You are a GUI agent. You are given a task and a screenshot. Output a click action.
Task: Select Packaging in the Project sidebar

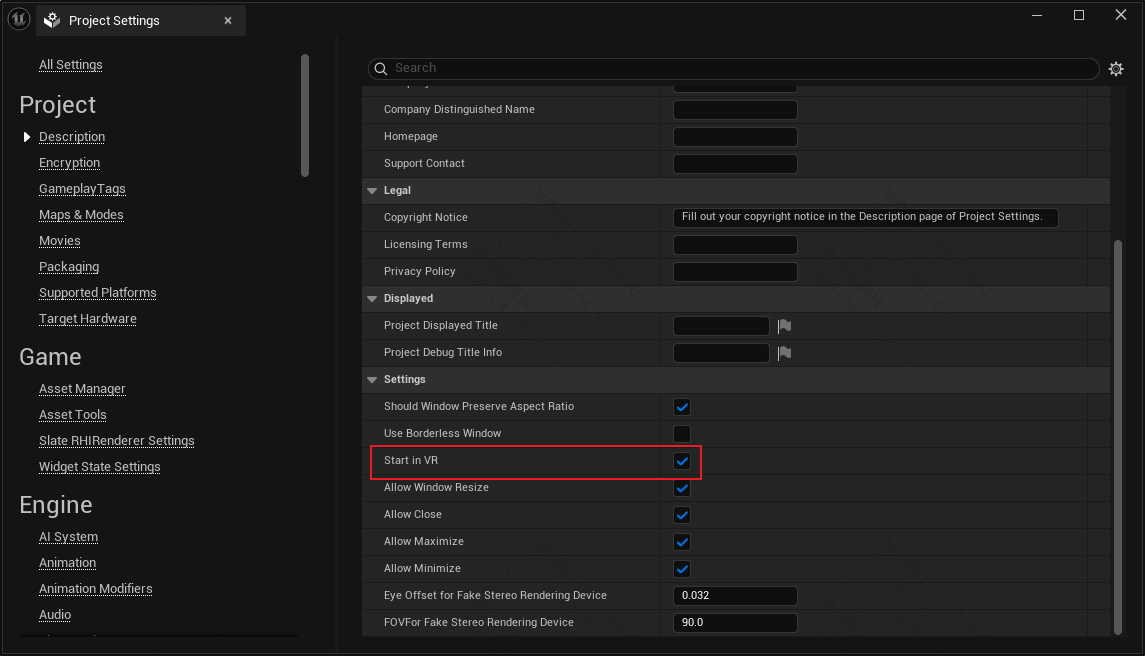point(69,267)
